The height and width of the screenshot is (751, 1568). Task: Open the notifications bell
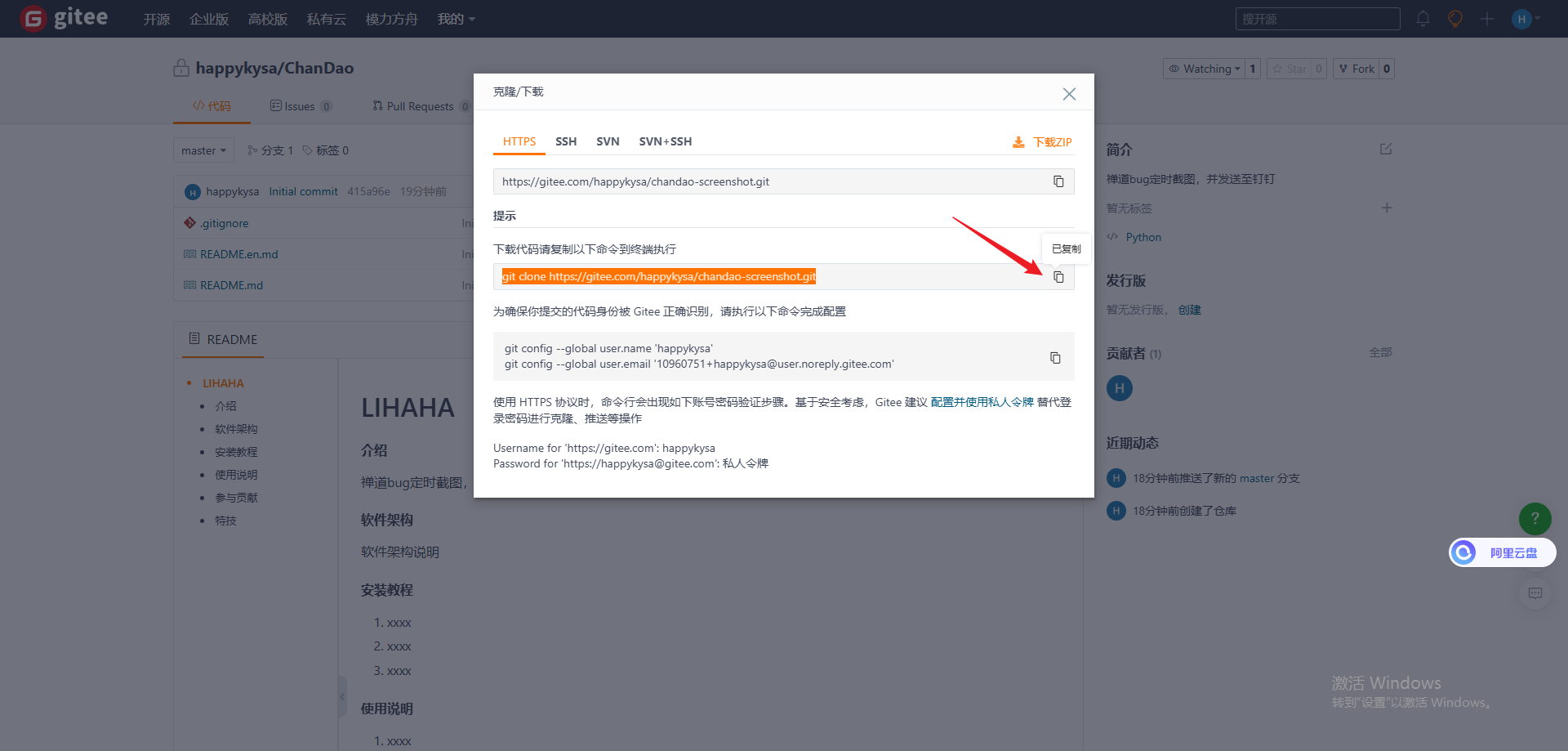(x=1423, y=19)
